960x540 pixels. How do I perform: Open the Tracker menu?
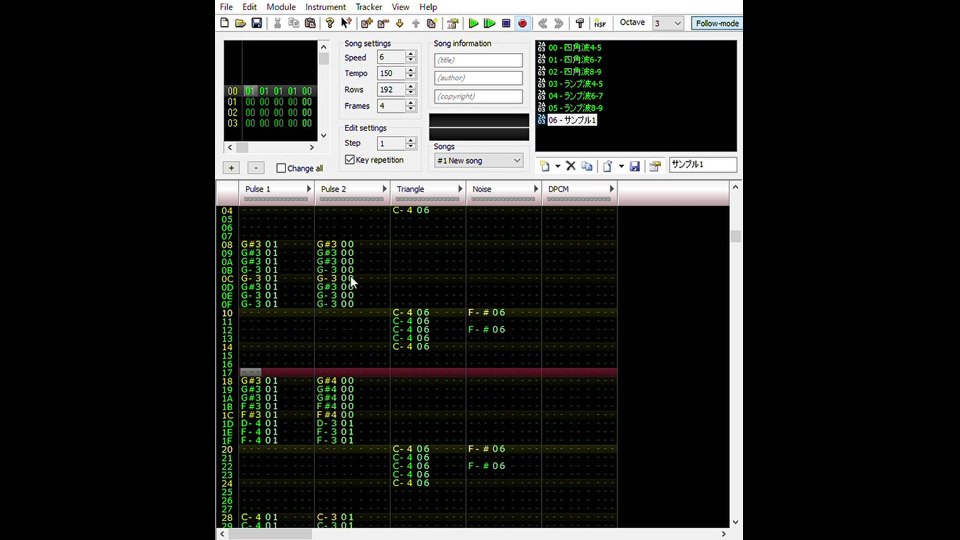(x=368, y=7)
